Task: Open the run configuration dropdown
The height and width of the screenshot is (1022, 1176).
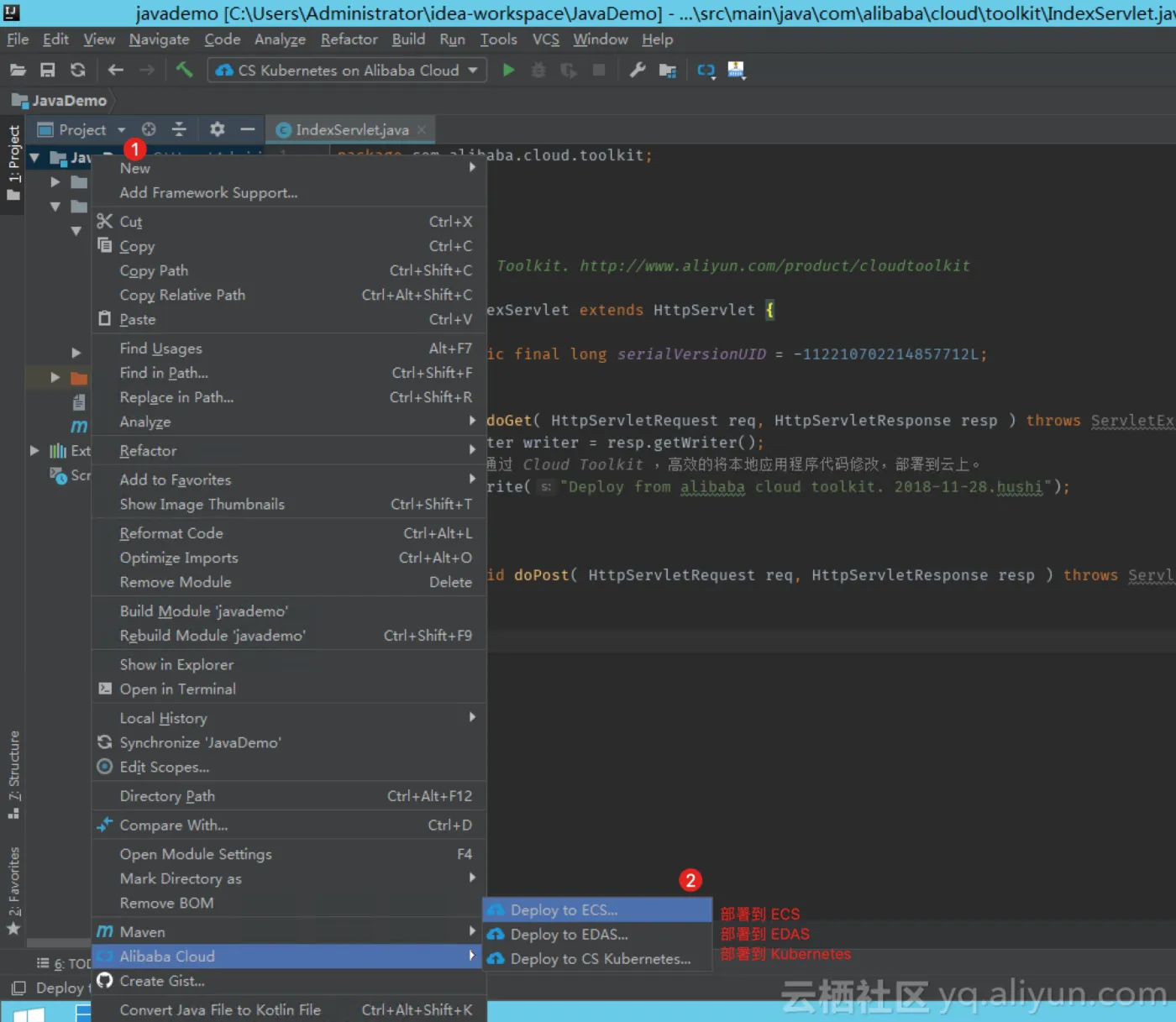Action: pos(347,71)
